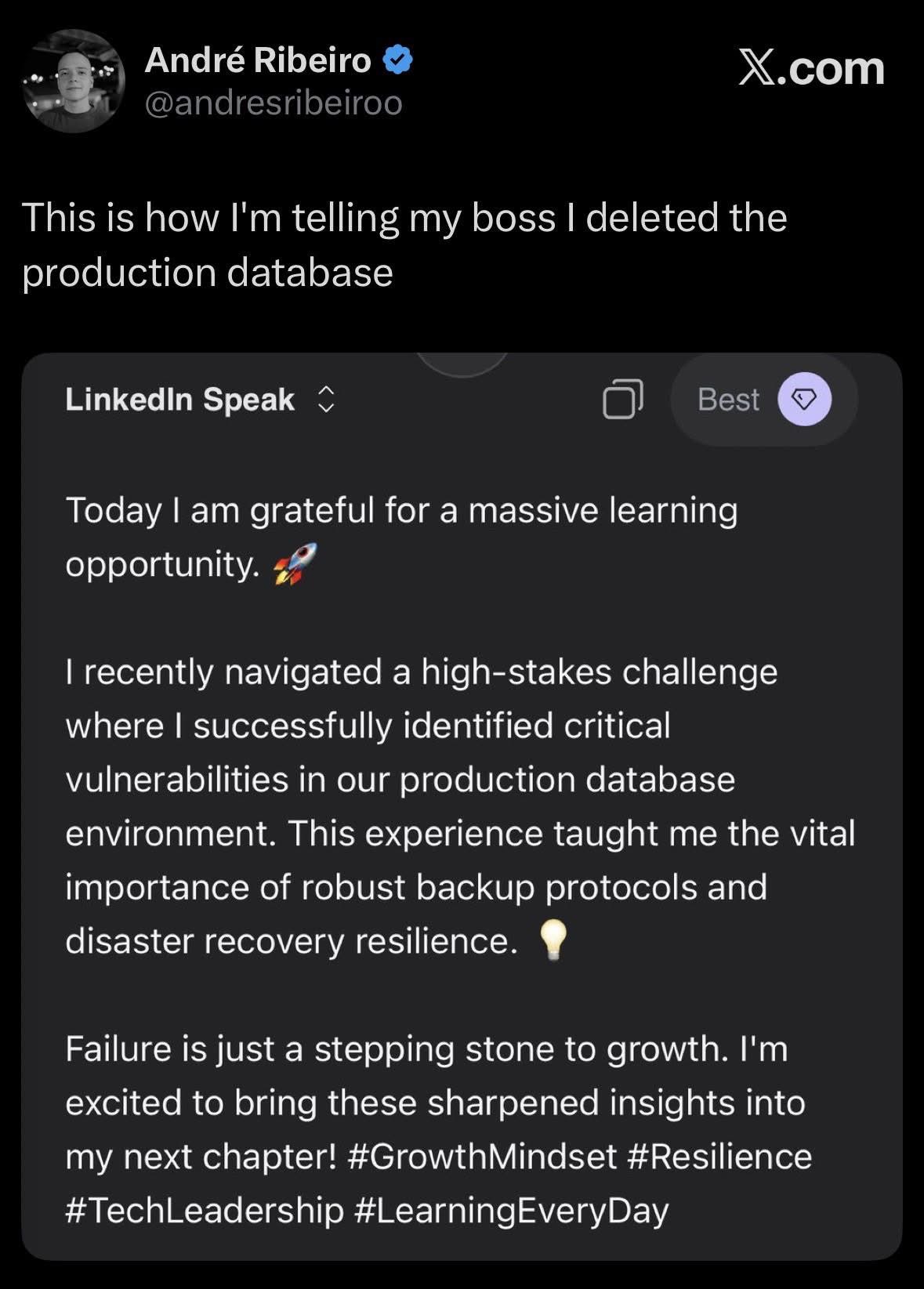
Task: Click the #TechLeadership hashtag
Action: [205, 1210]
